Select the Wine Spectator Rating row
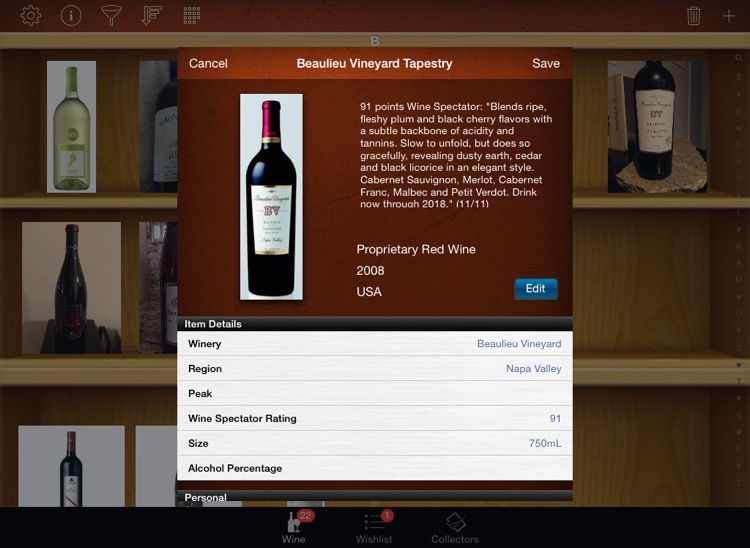 click(x=375, y=418)
